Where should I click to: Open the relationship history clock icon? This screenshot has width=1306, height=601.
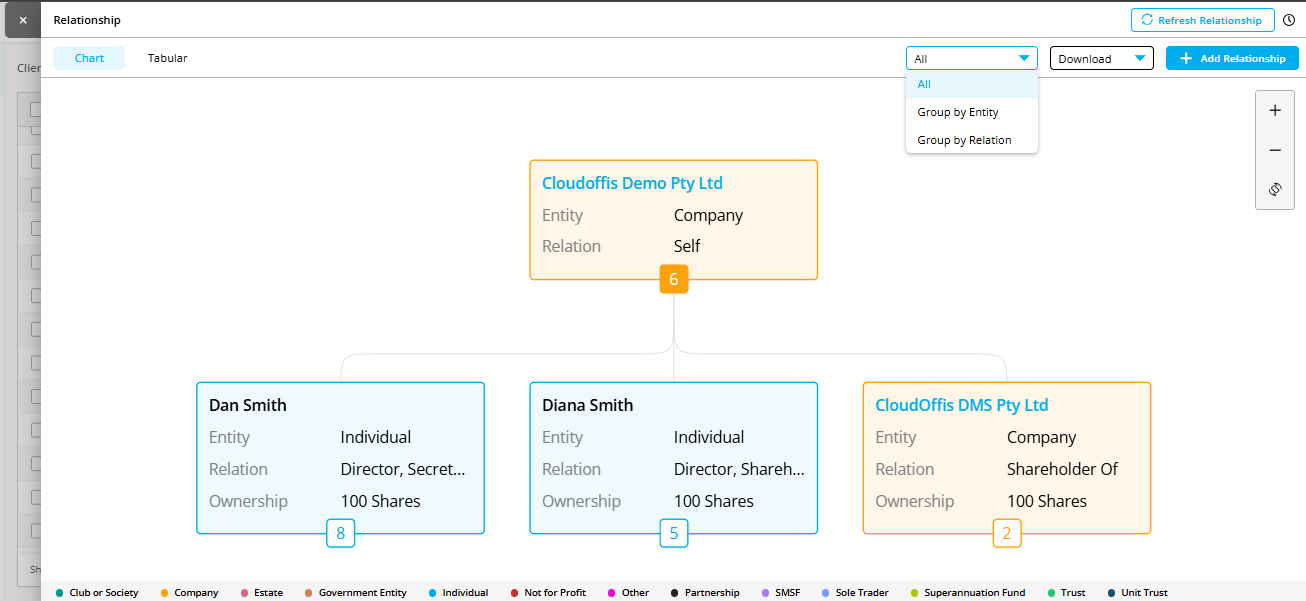pos(1289,20)
